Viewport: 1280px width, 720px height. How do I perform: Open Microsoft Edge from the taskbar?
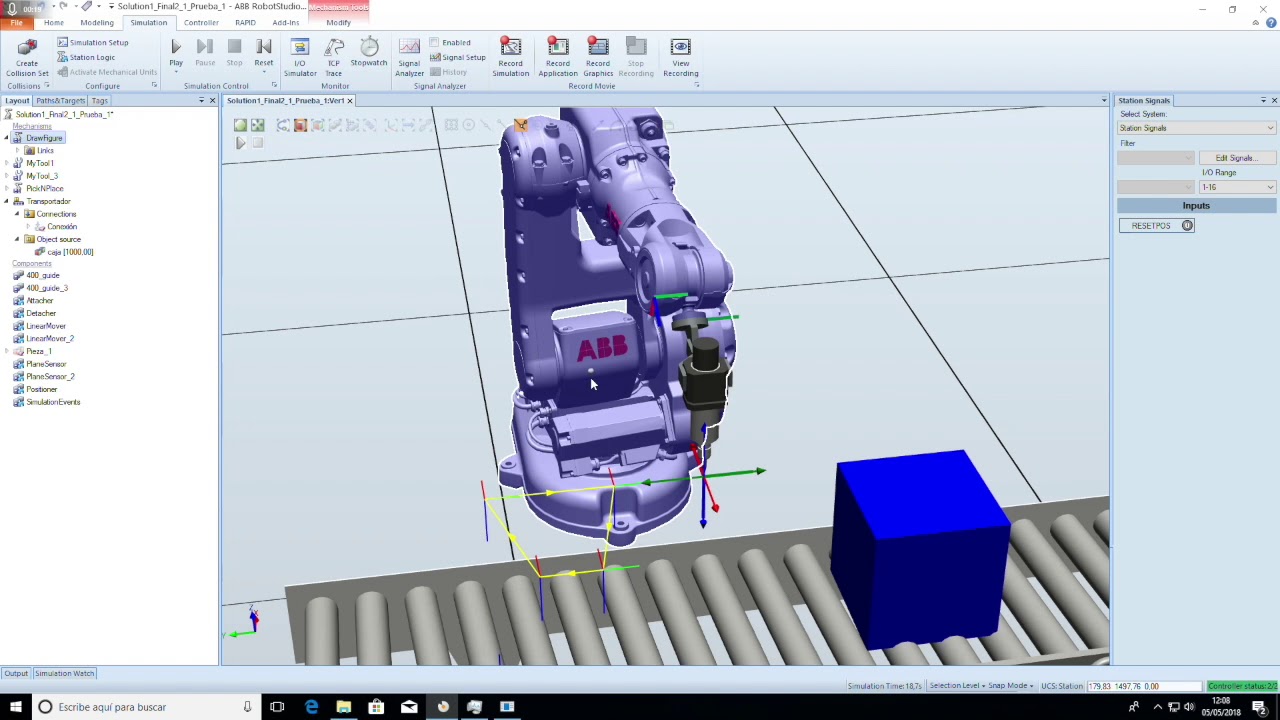311,707
